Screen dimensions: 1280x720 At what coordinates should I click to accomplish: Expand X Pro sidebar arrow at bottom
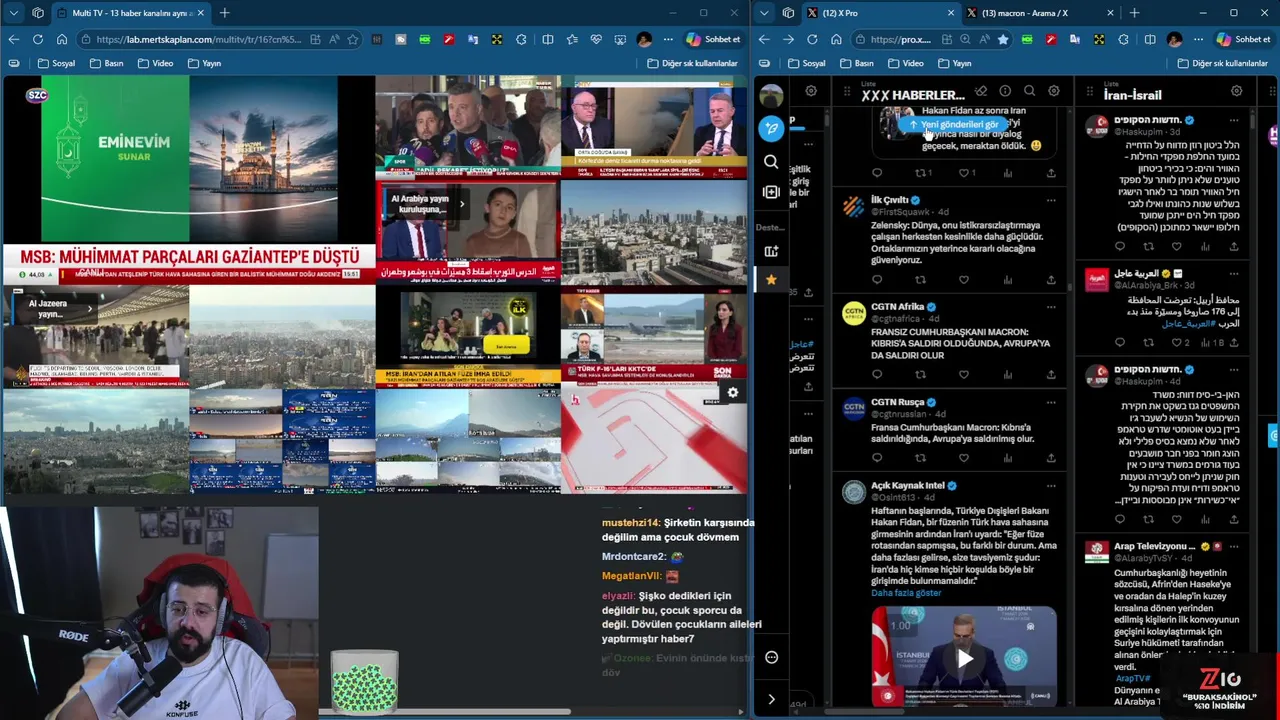click(x=771, y=699)
